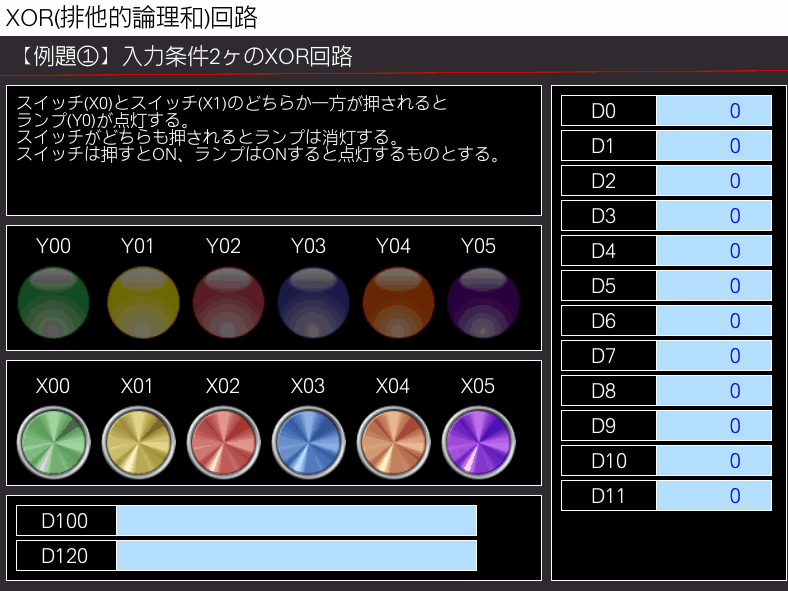
Task: Select the D1 register value field
Action: (714, 146)
